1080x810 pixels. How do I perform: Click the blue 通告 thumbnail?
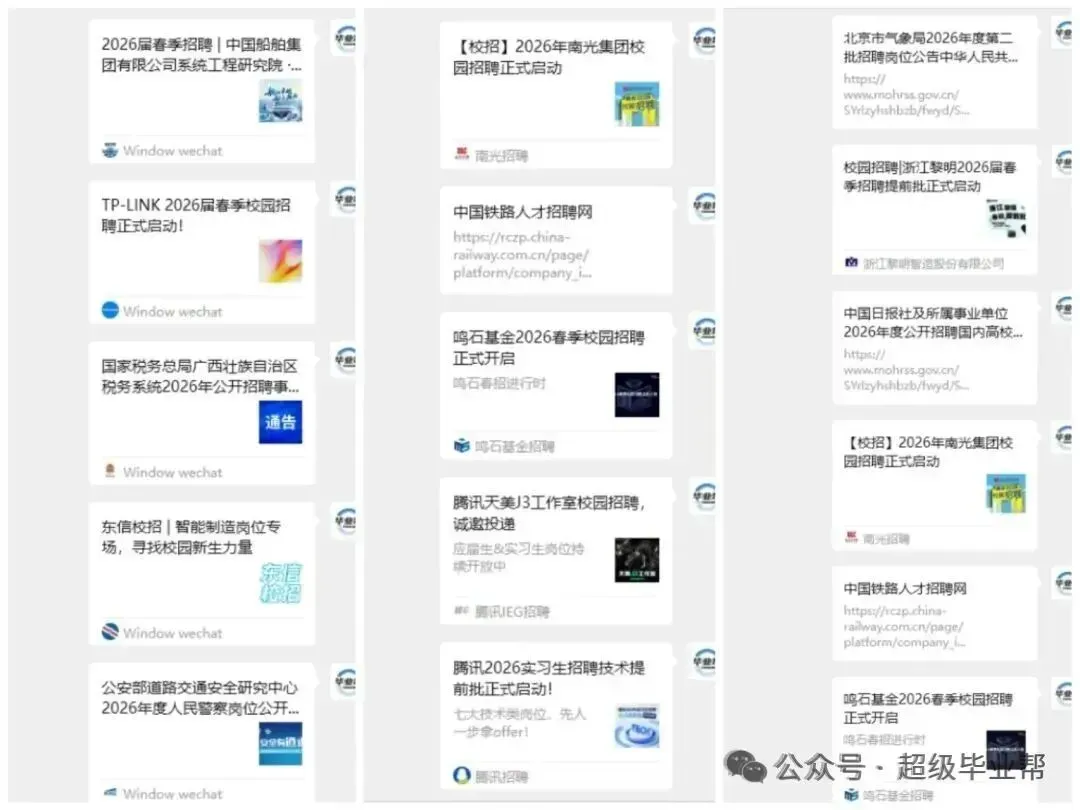click(280, 422)
